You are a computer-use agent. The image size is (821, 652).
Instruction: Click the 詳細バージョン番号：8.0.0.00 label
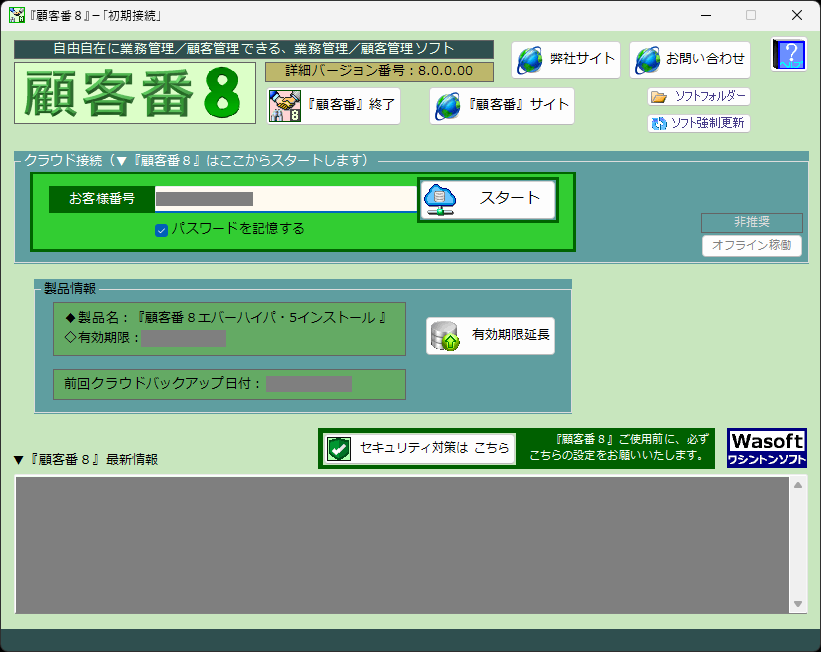(380, 71)
